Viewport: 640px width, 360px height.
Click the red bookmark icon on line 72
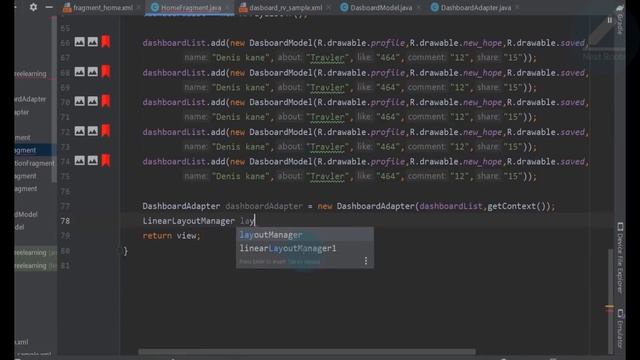(x=106, y=131)
